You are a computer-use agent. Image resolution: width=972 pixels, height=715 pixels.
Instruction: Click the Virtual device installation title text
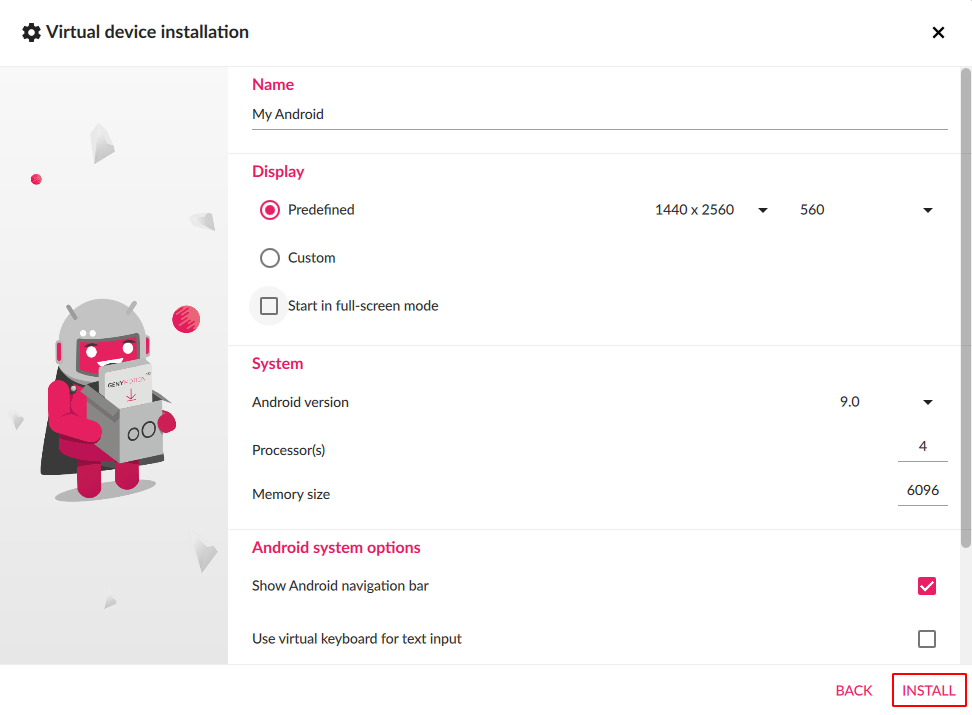[x=148, y=32]
